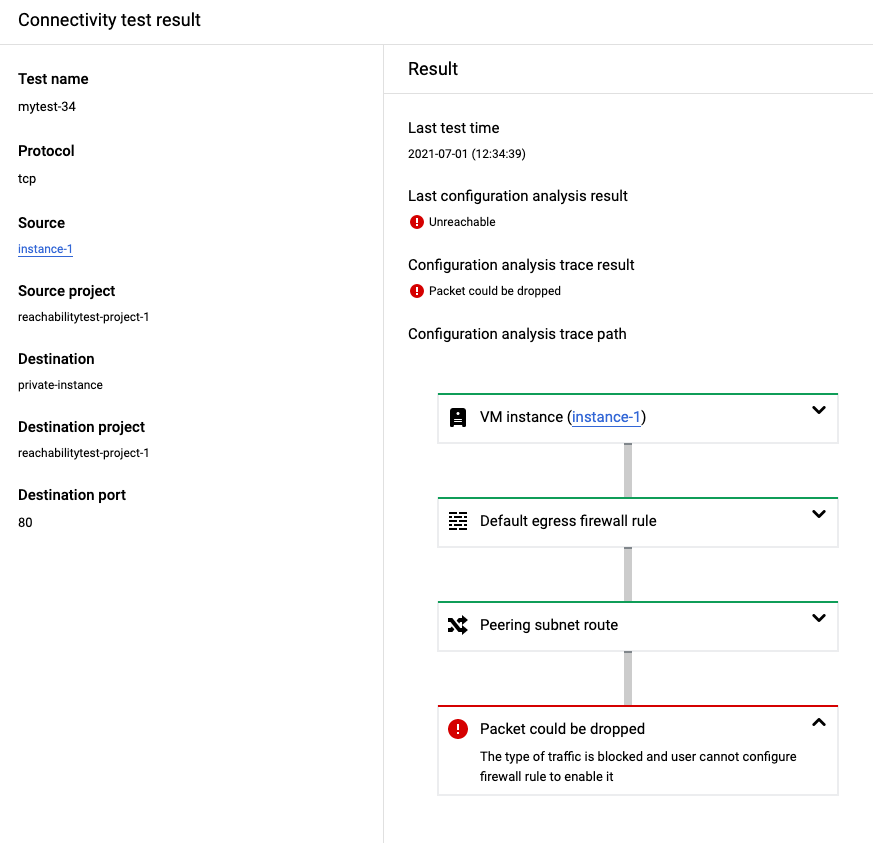This screenshot has width=873, height=843.
Task: Collapse the Packet could be dropped details
Action: pyautogui.click(x=818, y=722)
